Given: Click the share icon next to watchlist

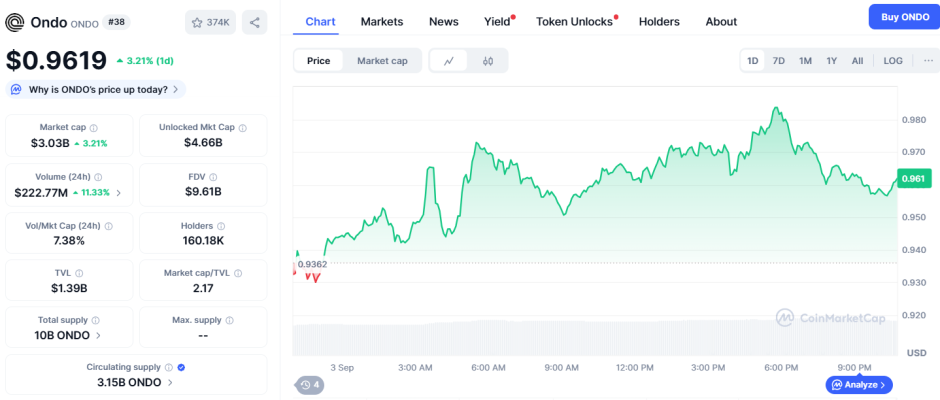Looking at the screenshot, I should pos(254,22).
